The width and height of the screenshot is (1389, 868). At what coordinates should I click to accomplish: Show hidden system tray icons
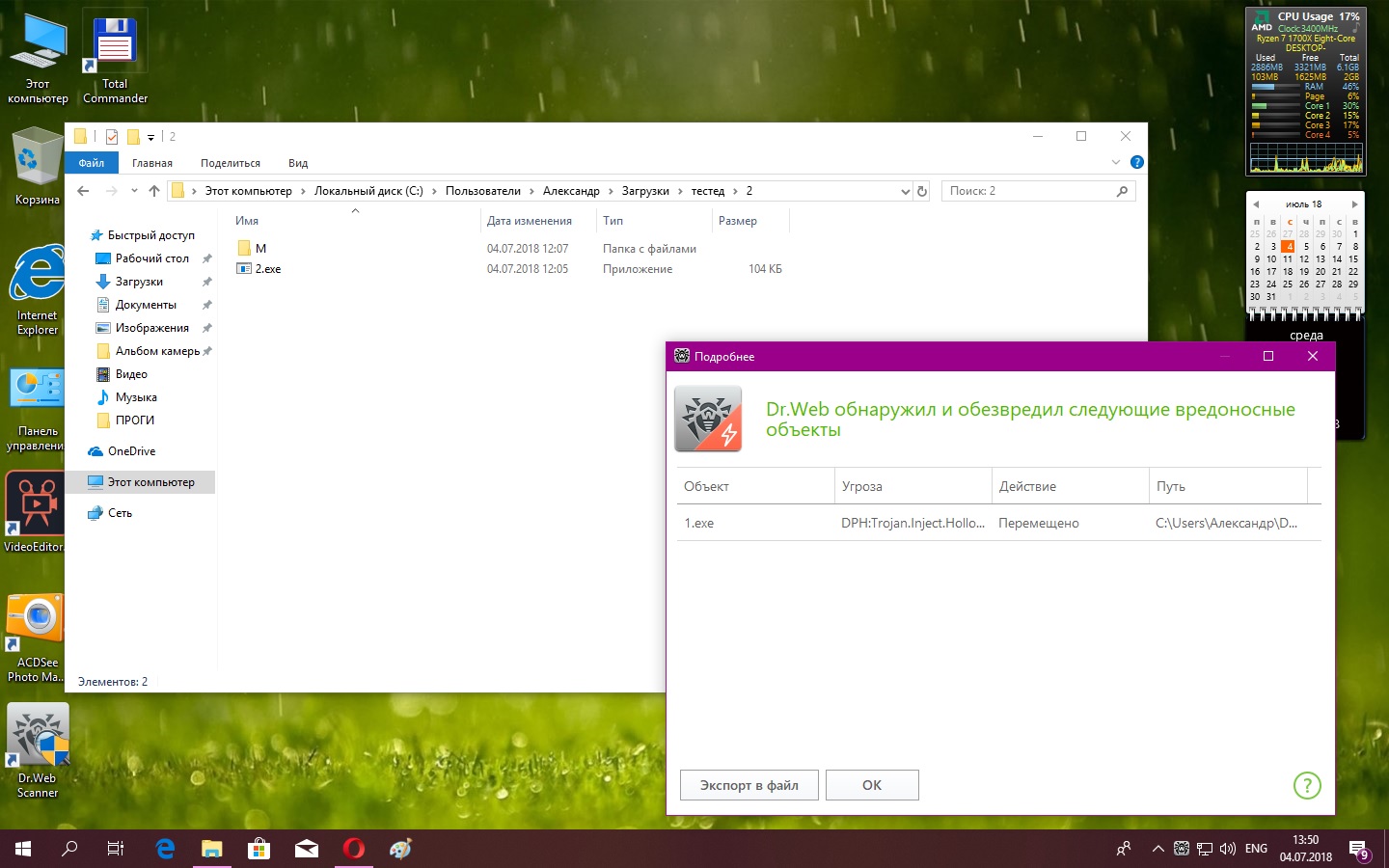[1157, 849]
